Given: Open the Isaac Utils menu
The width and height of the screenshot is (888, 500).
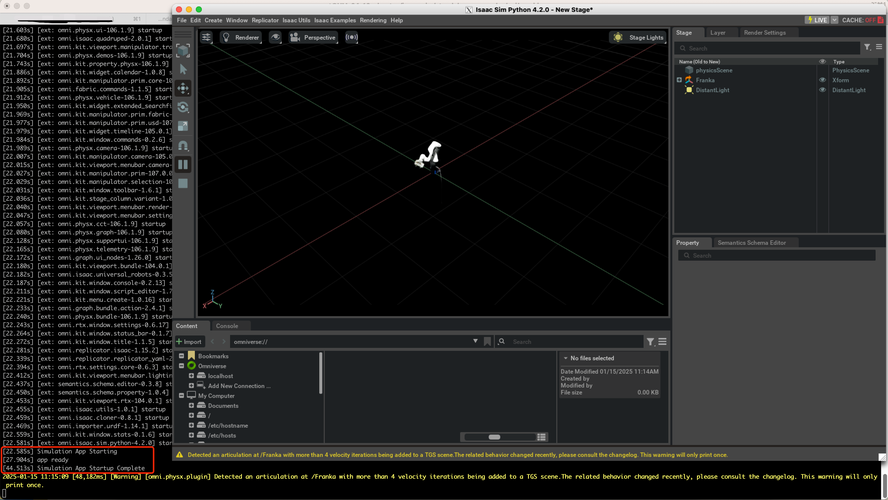Looking at the screenshot, I should [296, 20].
